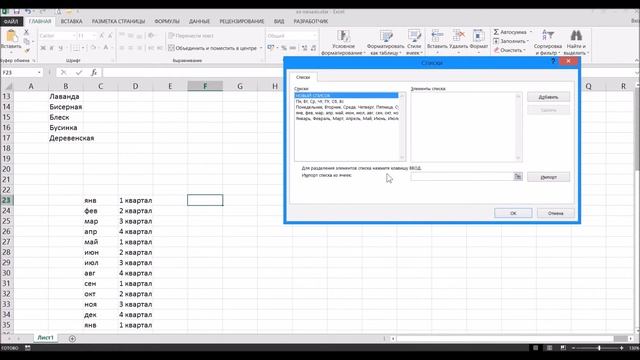The width and height of the screenshot is (640, 360).
Task: Open the Name Box dropdown arrow
Action: 39,73
